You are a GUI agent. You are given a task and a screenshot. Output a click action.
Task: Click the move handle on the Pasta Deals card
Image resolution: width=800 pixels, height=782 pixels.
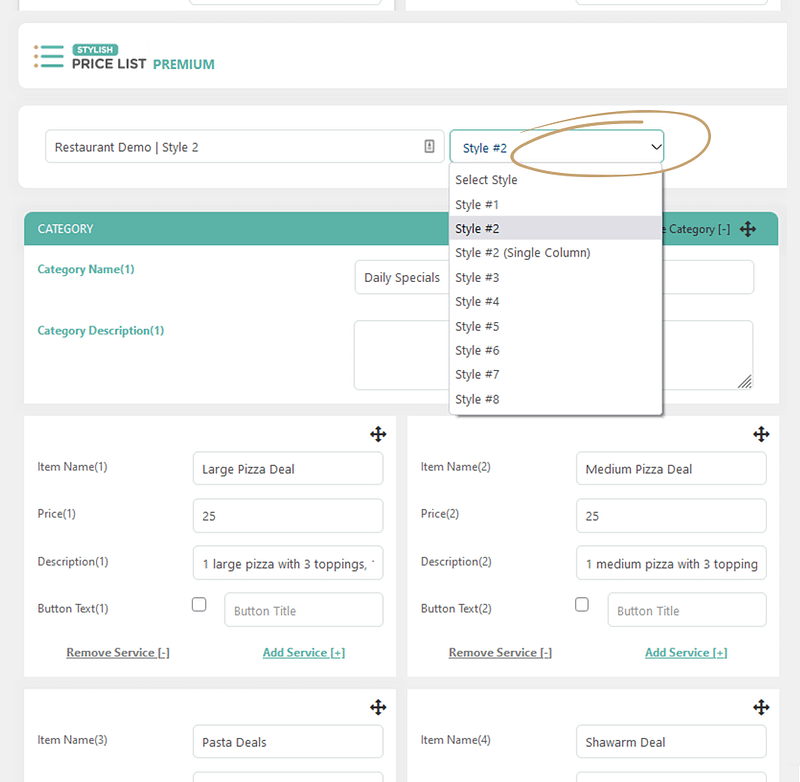378,707
